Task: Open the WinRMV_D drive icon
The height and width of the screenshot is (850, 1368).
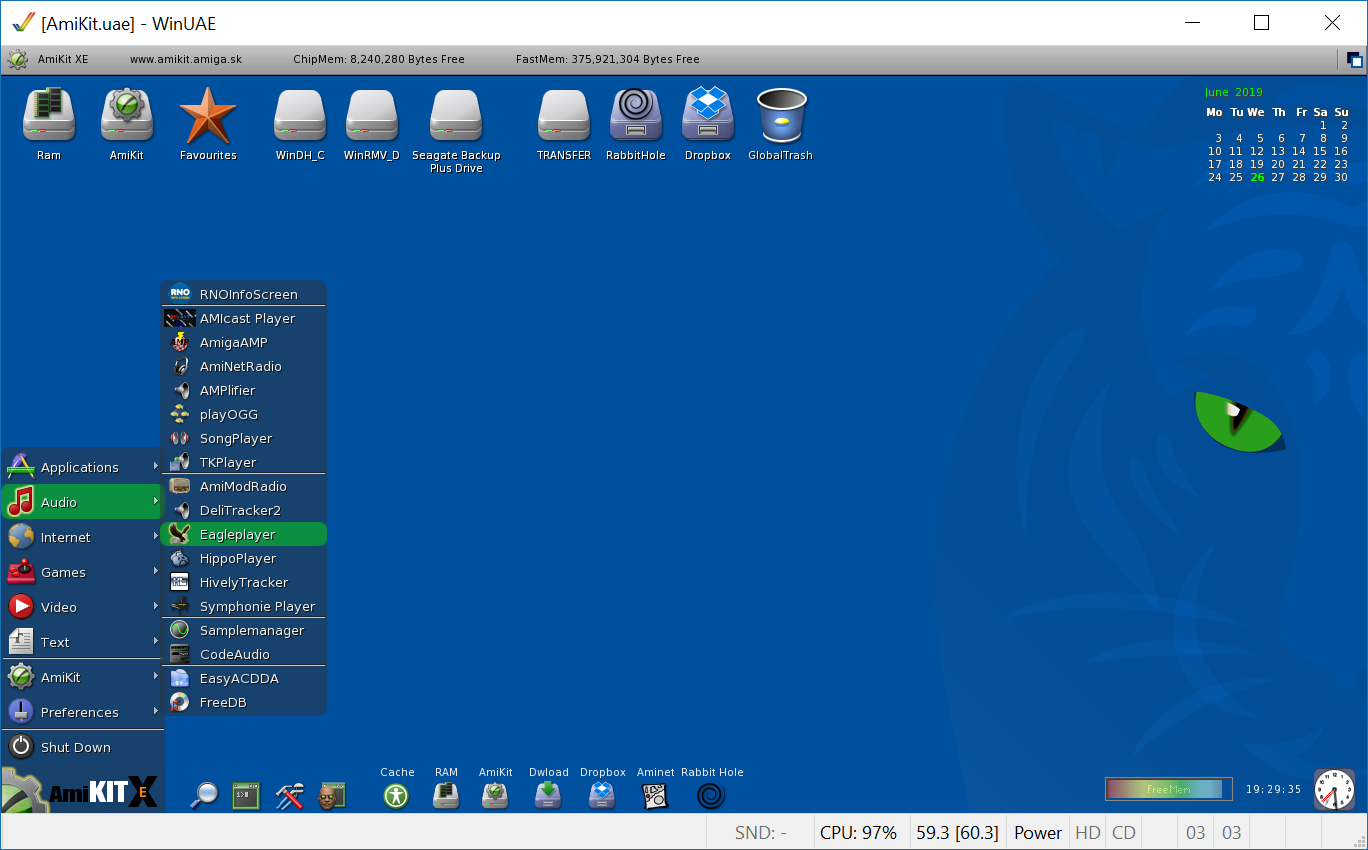Action: point(372,115)
